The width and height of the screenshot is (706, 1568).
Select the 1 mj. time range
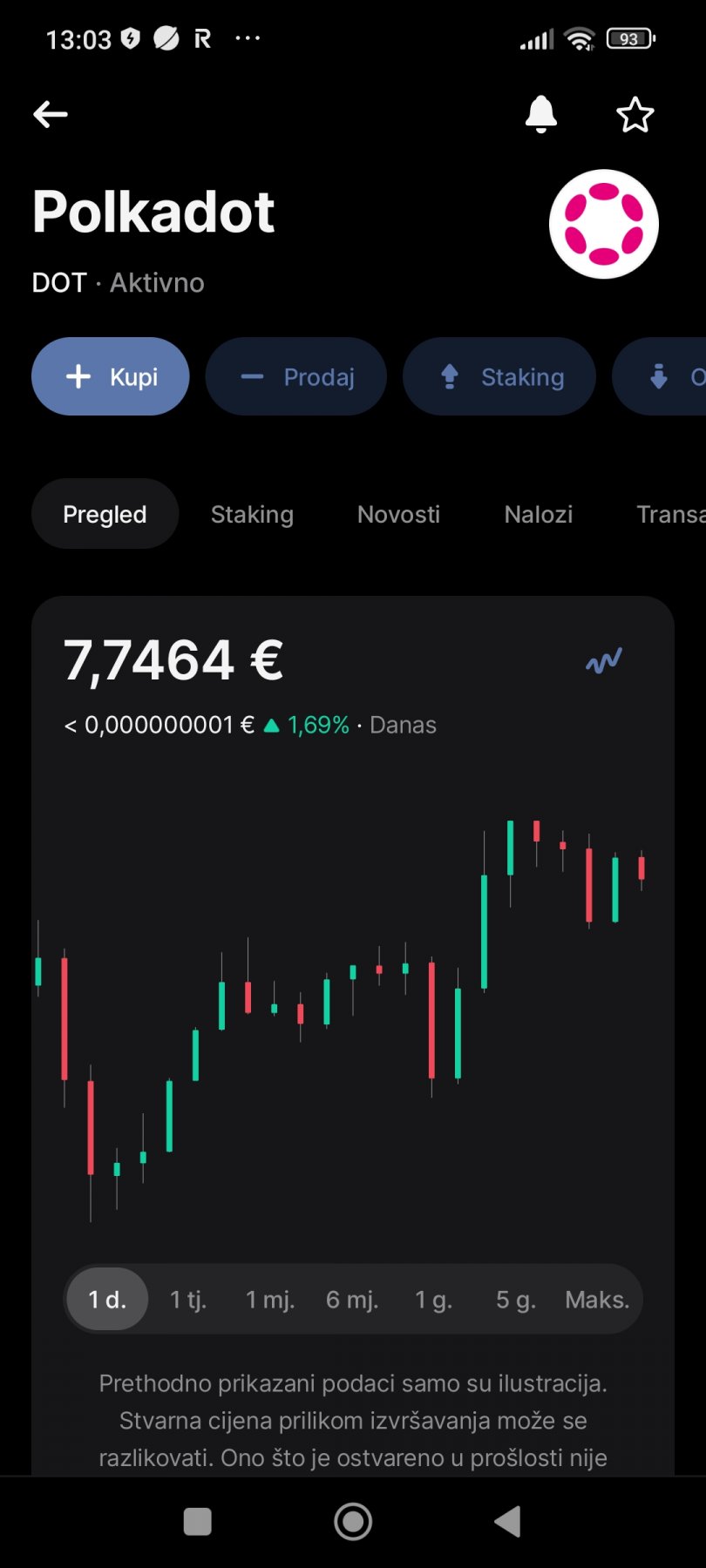click(270, 1299)
